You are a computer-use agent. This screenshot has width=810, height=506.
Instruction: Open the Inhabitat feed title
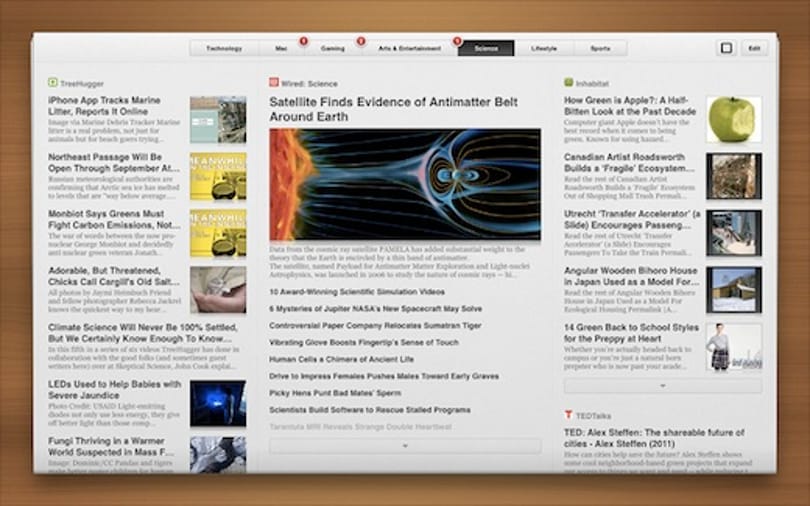pyautogui.click(x=592, y=84)
